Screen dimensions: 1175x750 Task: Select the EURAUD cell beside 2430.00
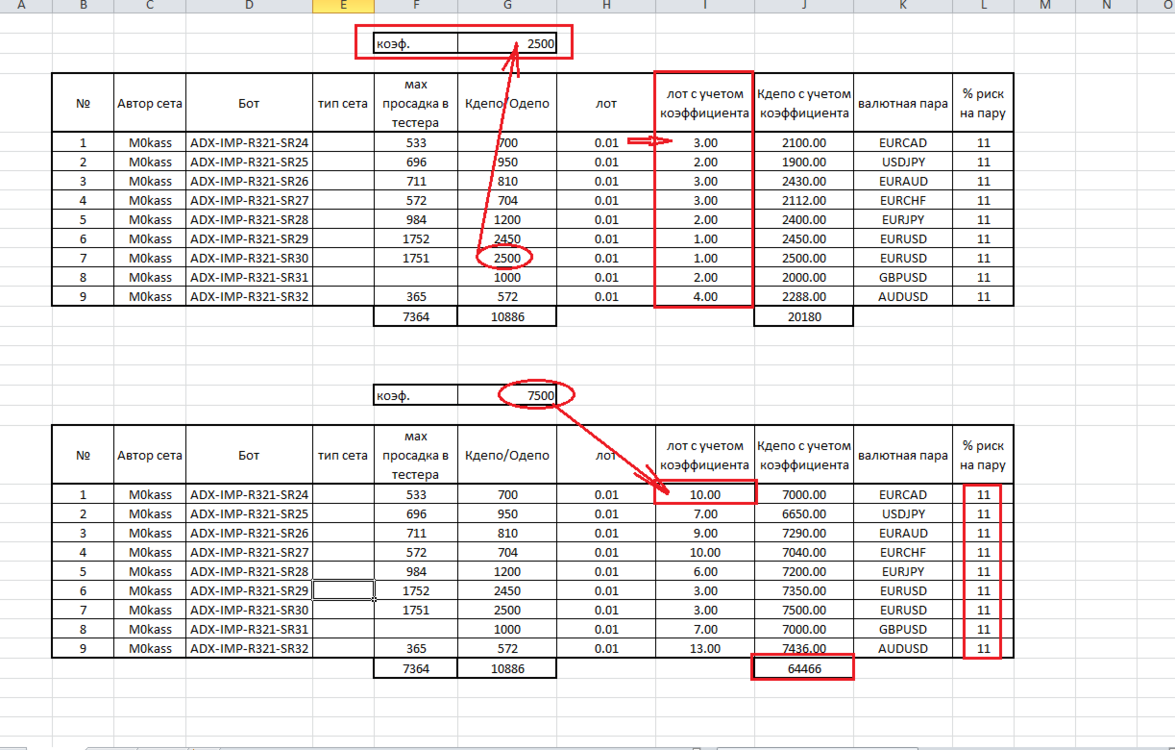(x=903, y=181)
